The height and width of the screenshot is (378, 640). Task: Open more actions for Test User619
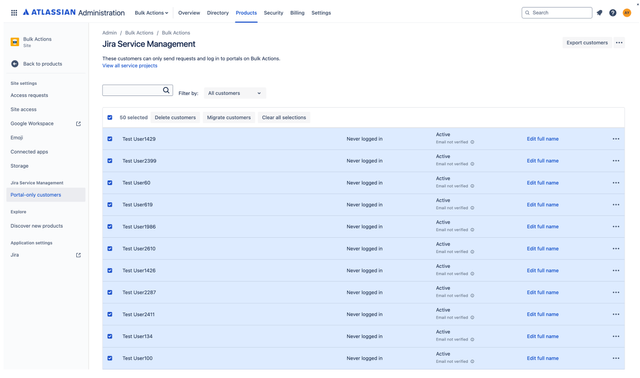click(x=616, y=205)
